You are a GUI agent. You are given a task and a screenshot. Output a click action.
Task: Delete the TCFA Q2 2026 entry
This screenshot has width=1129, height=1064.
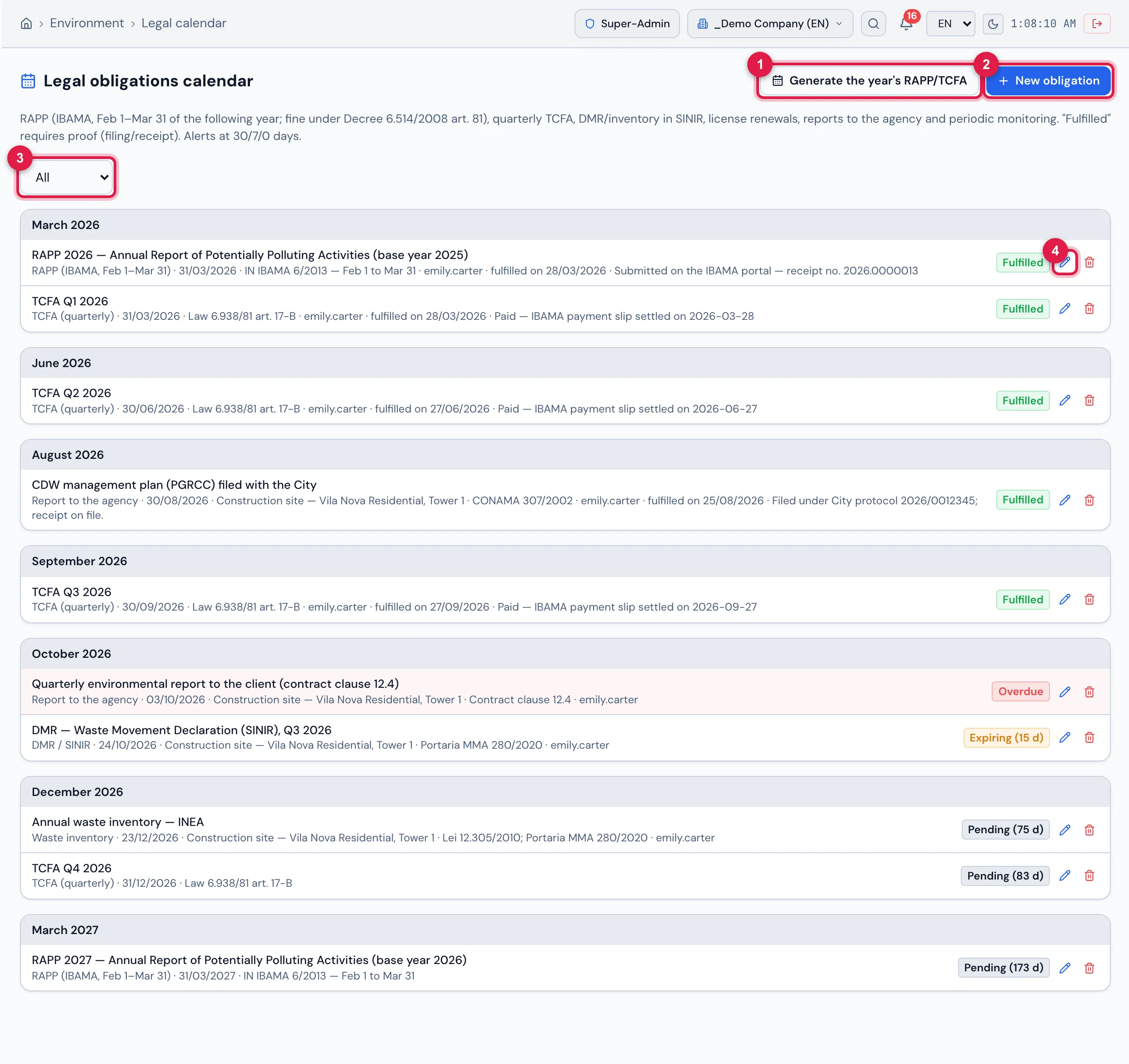(1089, 401)
